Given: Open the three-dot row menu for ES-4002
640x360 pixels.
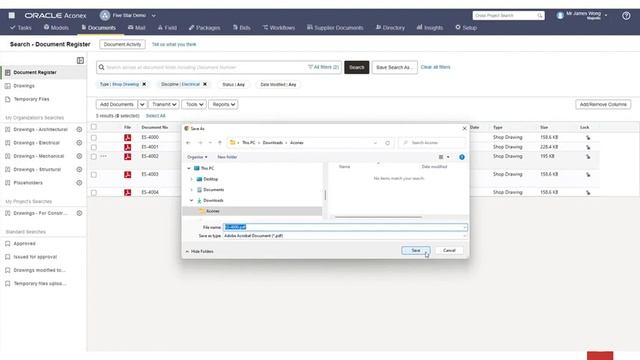Looking at the screenshot, I should pyautogui.click(x=104, y=156).
